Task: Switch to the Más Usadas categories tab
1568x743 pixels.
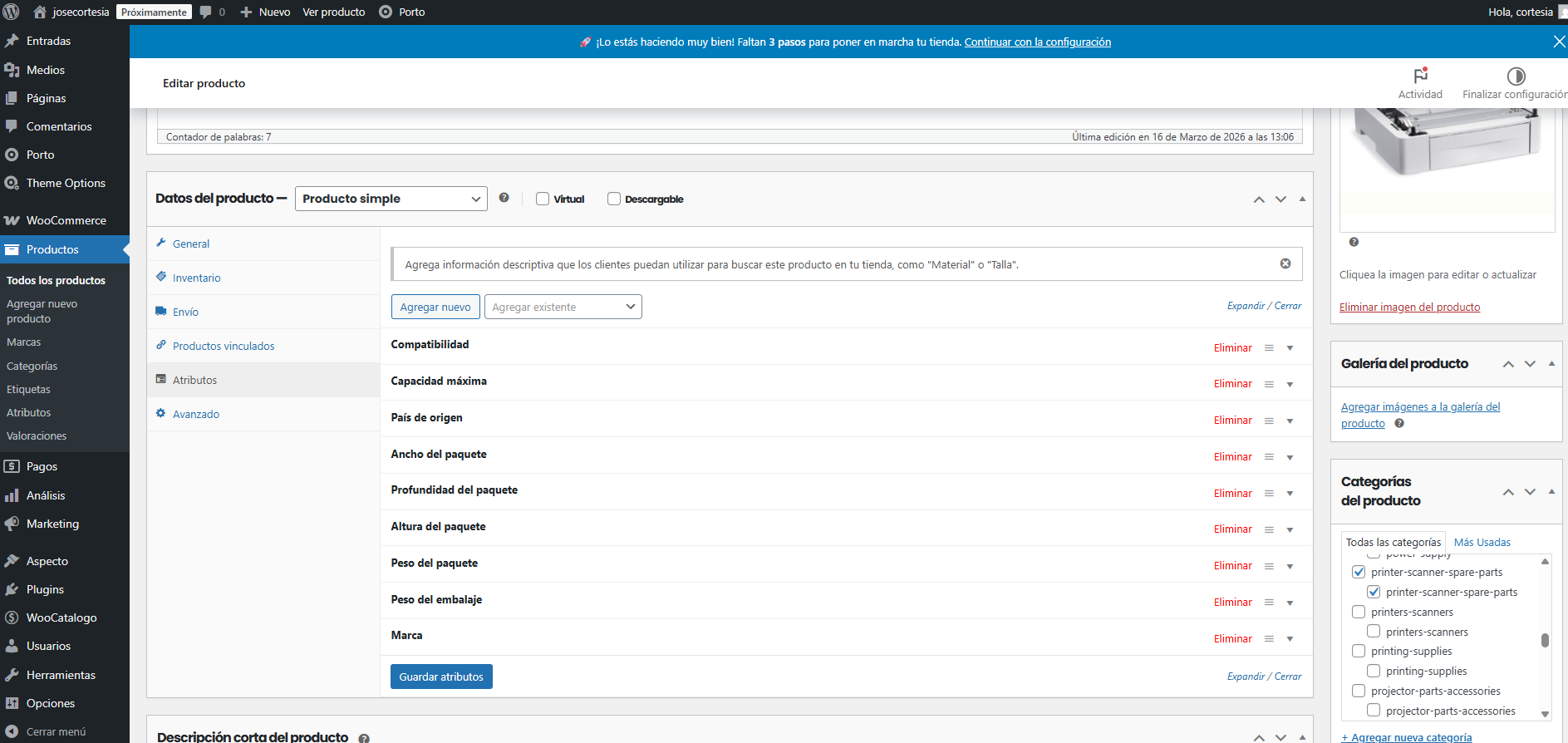Action: coord(1482,542)
